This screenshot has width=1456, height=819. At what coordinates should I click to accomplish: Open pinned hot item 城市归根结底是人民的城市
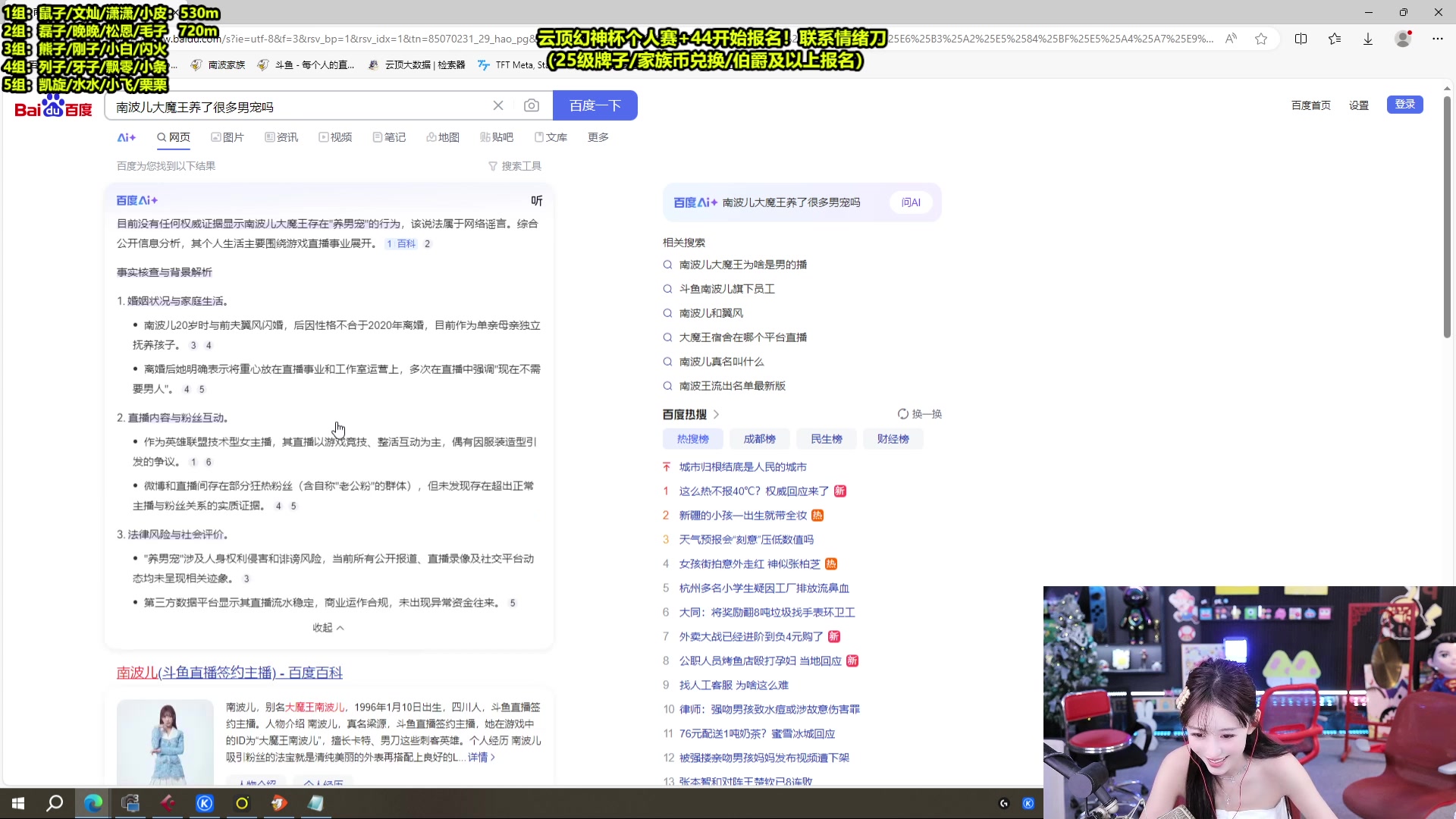(x=743, y=467)
